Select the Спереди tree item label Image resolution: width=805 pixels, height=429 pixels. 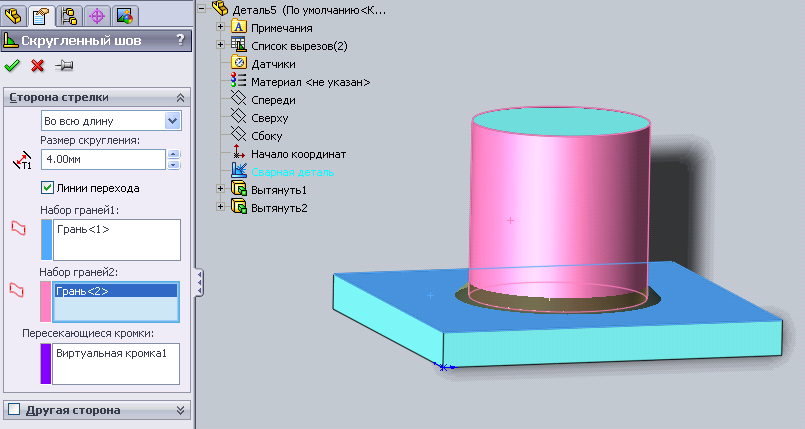tap(273, 100)
